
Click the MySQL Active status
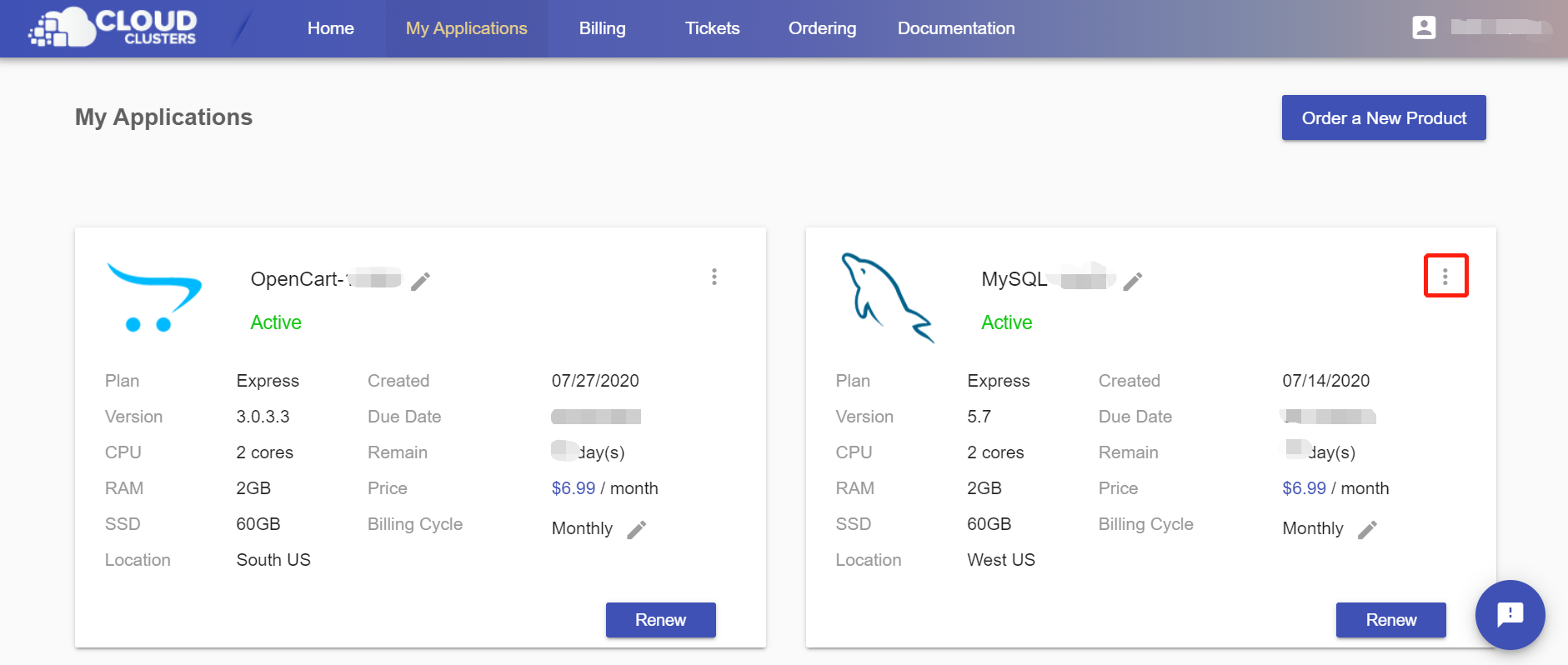pos(1007,322)
